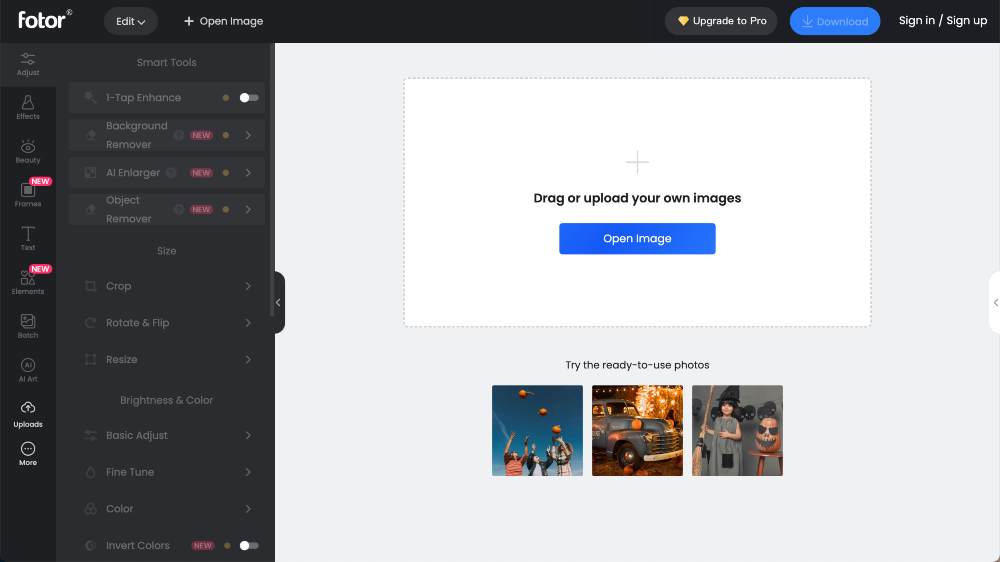Expand the AI Enlarger chevron
1000x562 pixels.
tap(248, 172)
